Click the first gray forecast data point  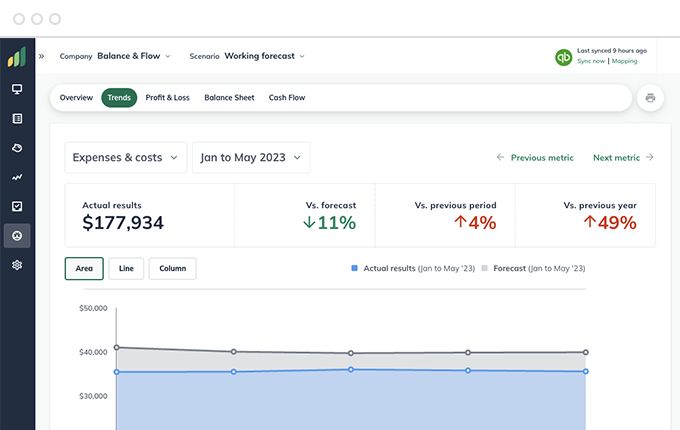[116, 347]
